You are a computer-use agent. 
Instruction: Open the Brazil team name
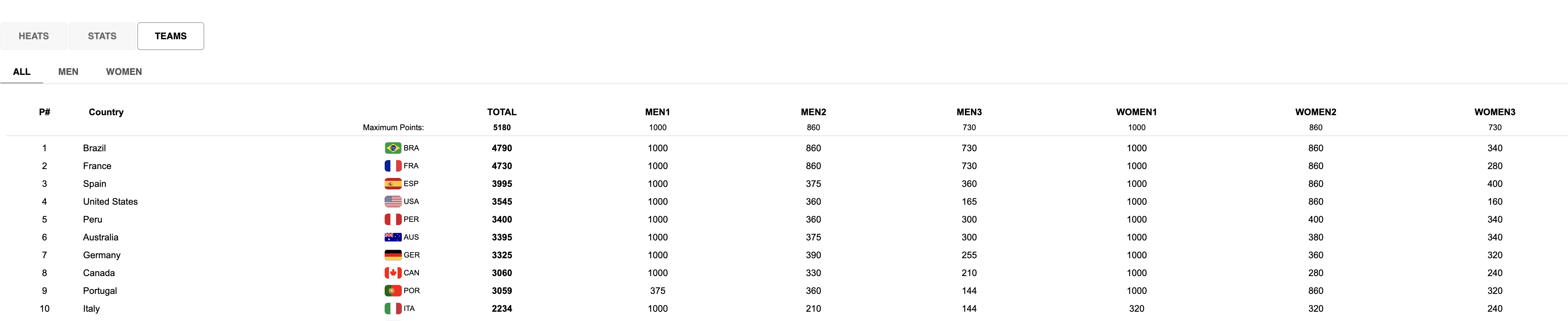tap(94, 148)
